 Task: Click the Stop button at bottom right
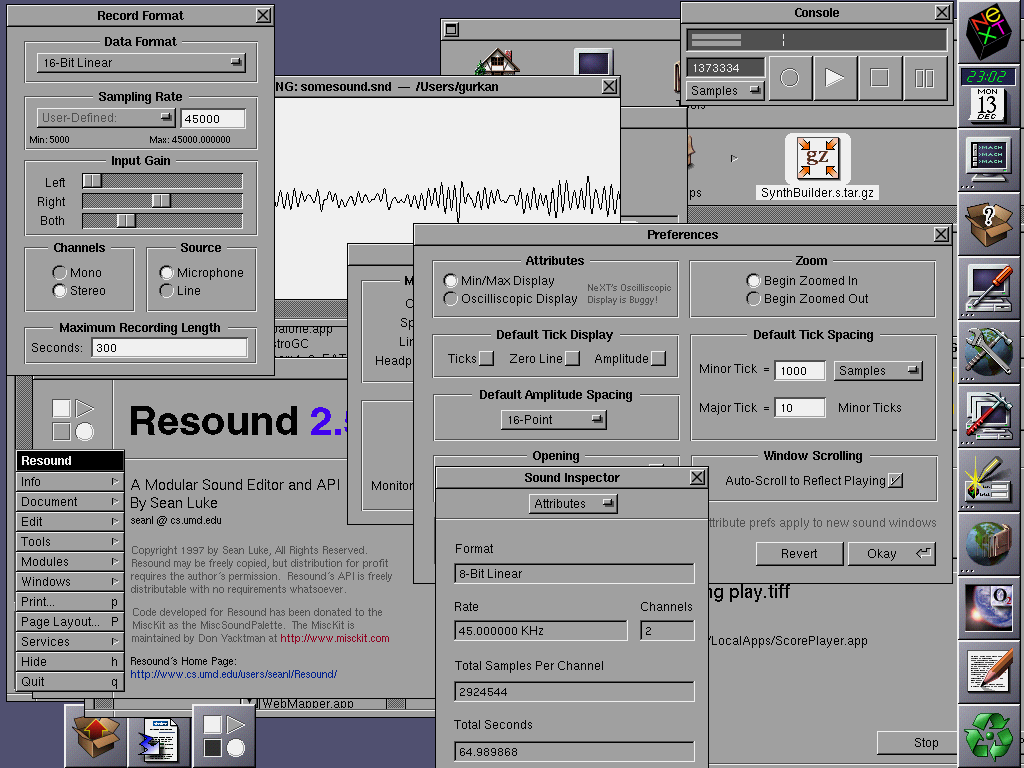917,743
